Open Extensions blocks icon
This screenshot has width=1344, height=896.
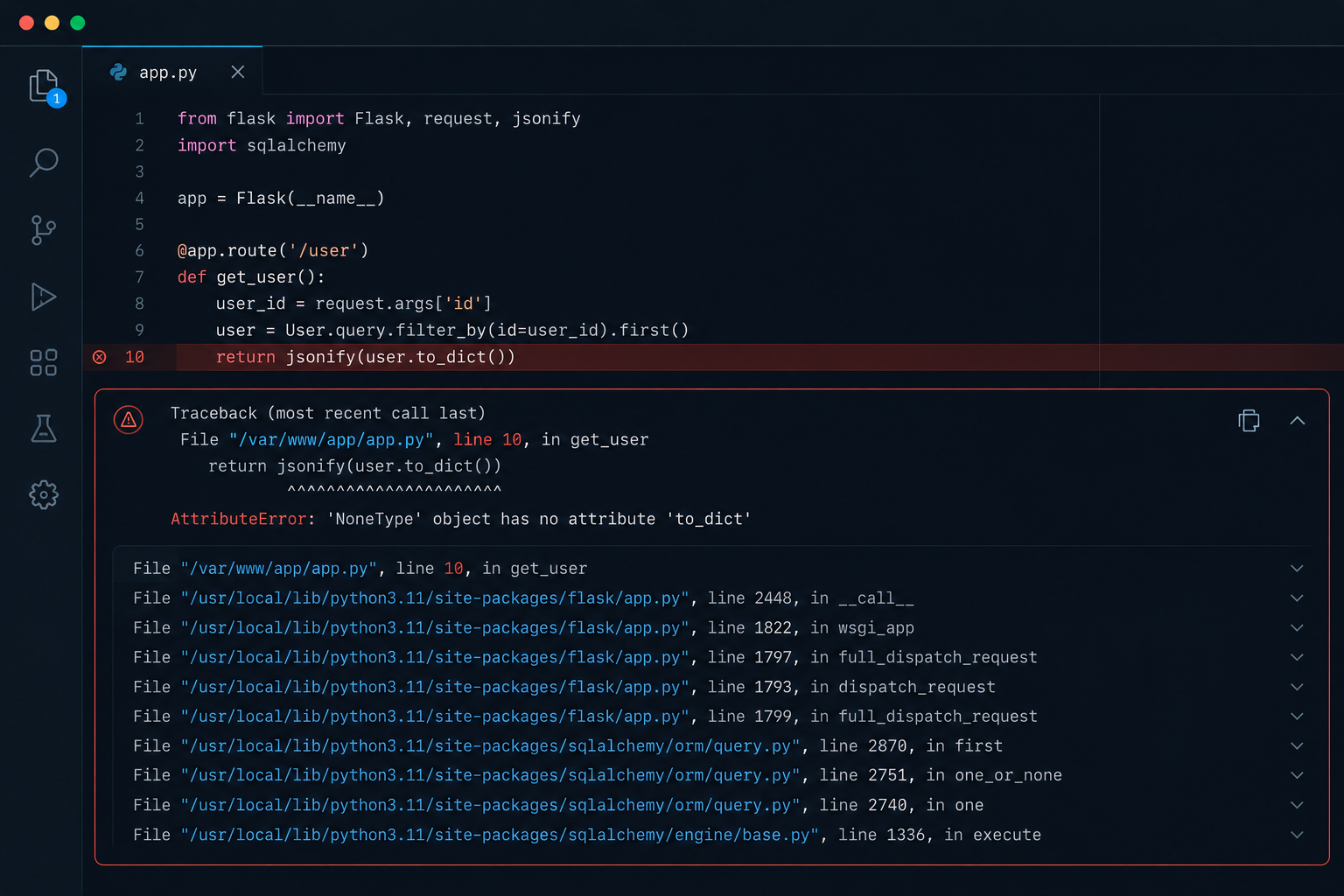pyautogui.click(x=43, y=362)
